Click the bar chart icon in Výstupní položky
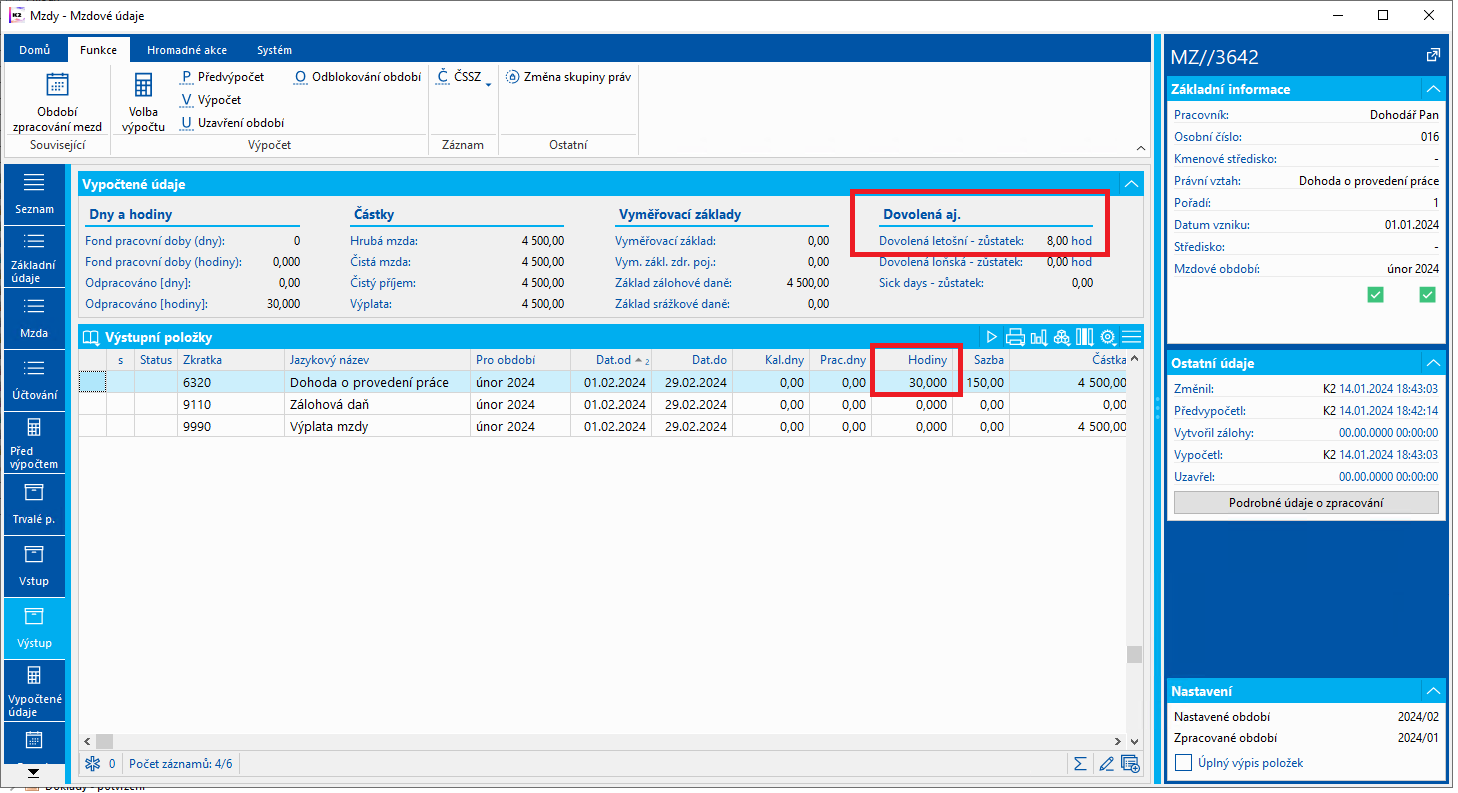The width and height of the screenshot is (1458, 793). click(x=1038, y=337)
